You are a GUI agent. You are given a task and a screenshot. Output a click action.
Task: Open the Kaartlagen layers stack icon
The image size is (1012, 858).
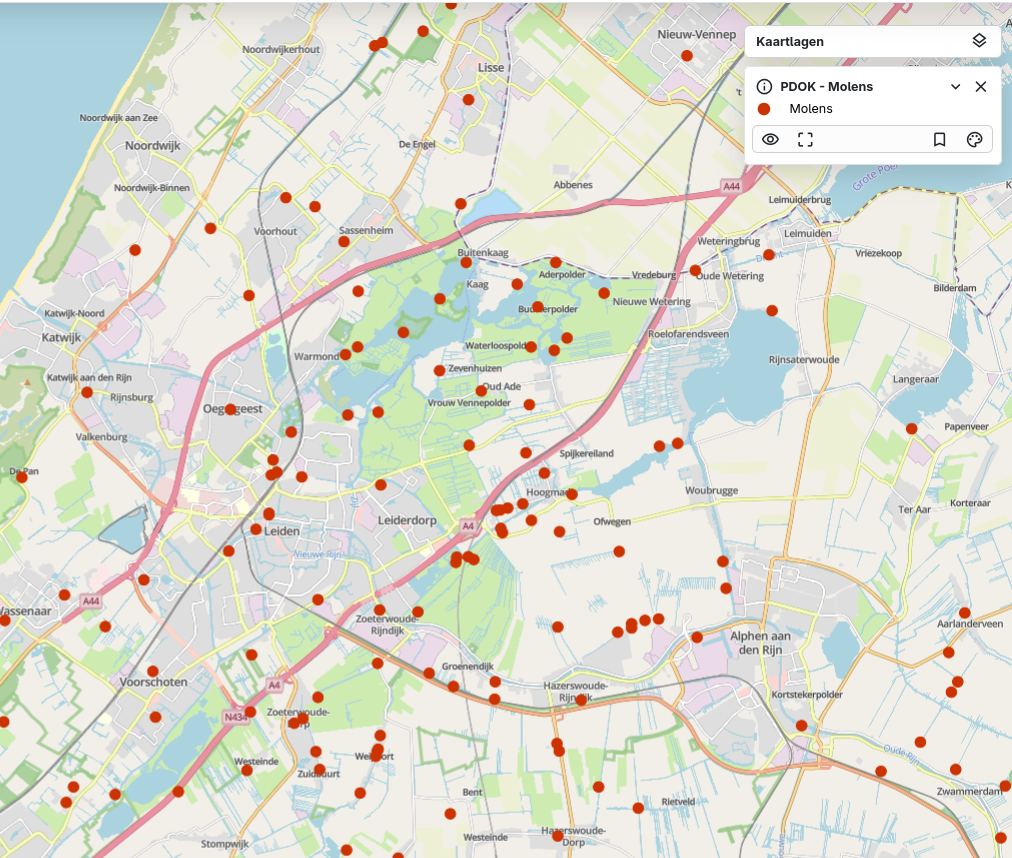pos(979,41)
